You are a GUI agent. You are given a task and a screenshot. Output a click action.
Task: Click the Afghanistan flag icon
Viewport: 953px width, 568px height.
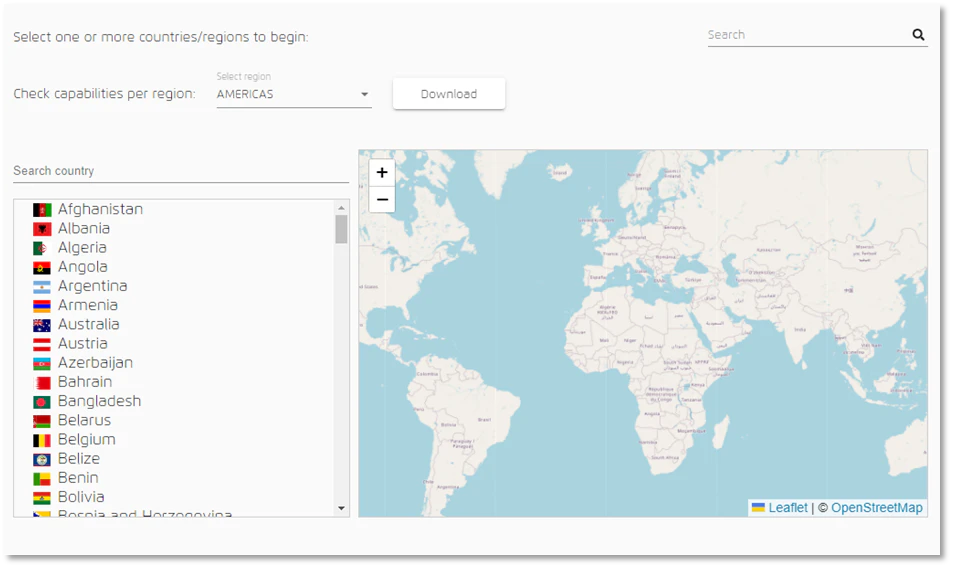(42, 210)
